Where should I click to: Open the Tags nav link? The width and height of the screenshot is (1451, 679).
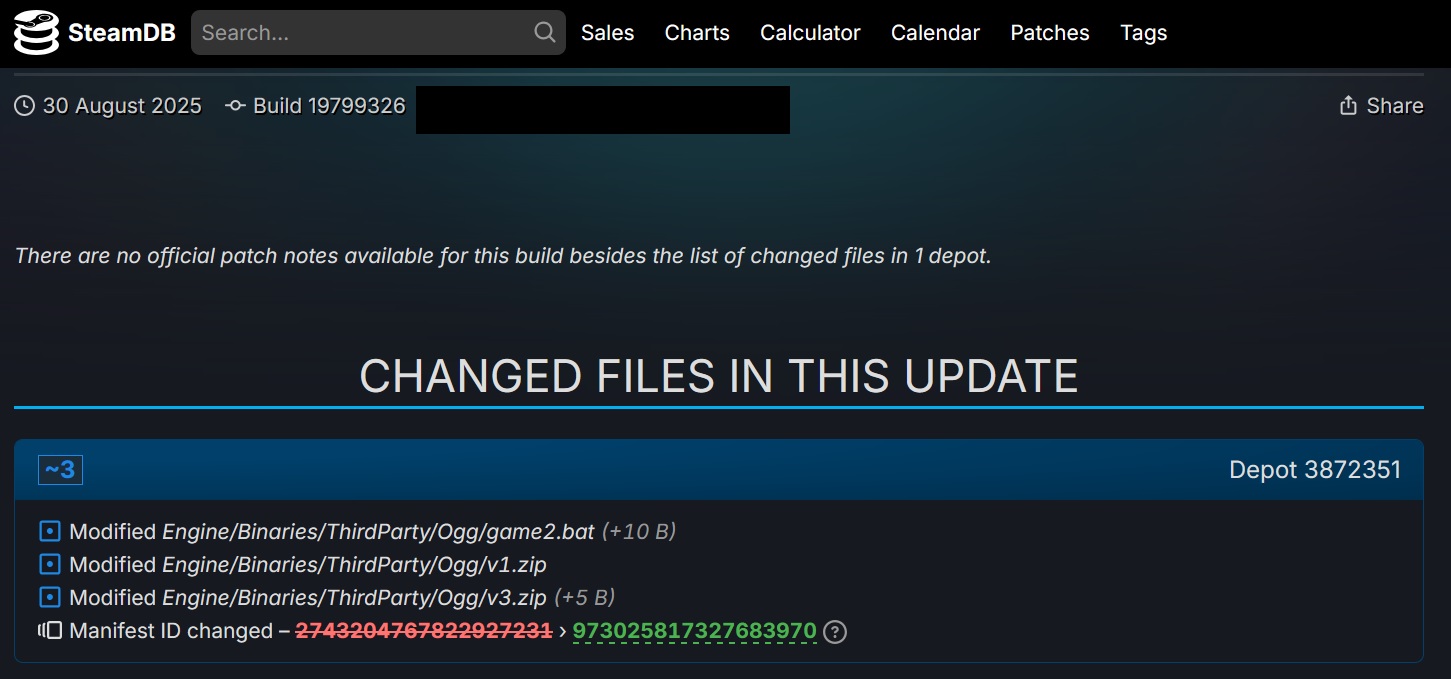coord(1144,33)
